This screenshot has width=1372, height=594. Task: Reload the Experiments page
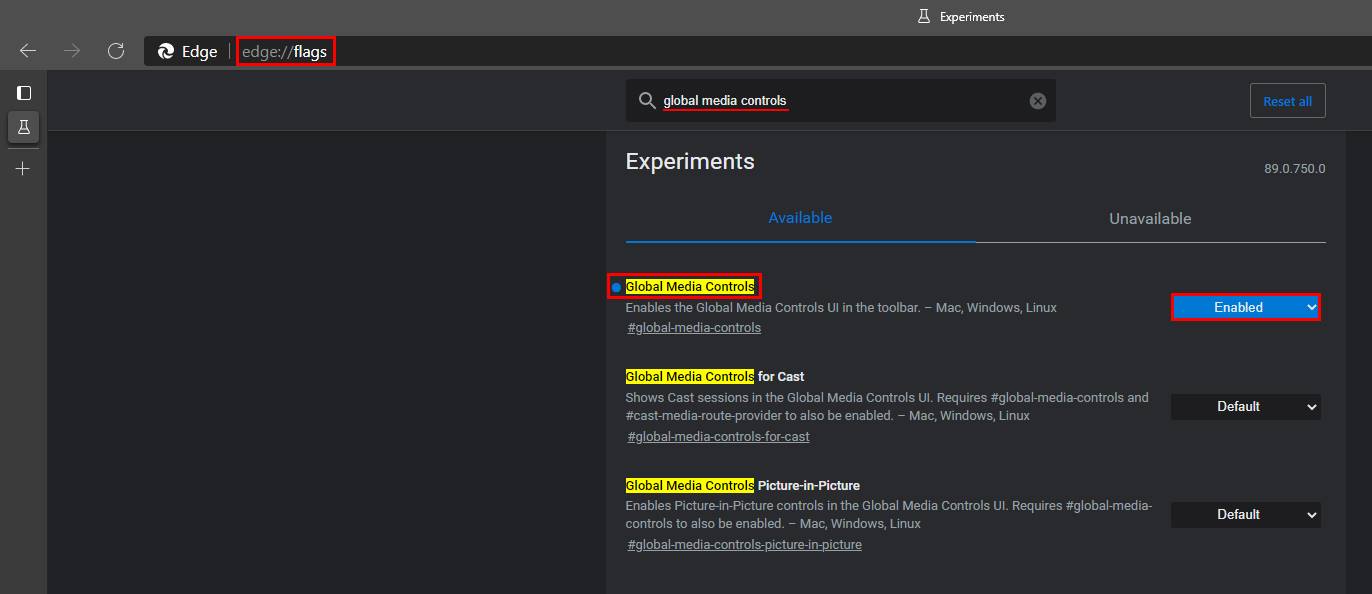pyautogui.click(x=116, y=51)
